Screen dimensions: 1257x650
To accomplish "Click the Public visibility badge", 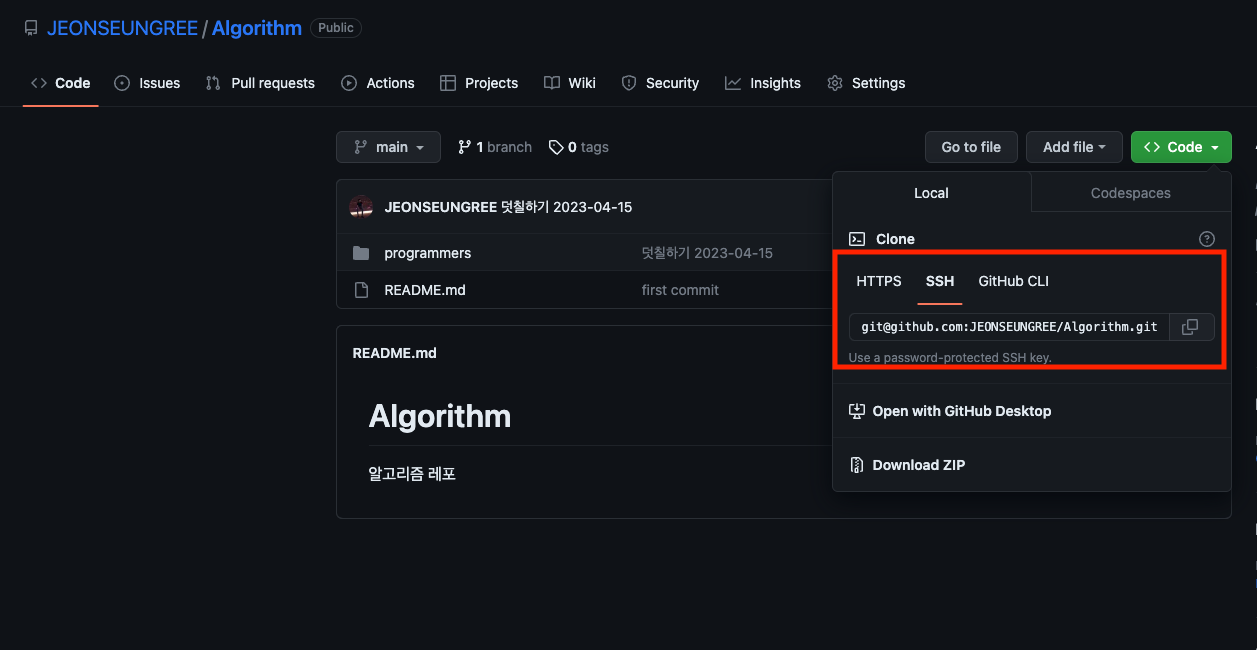I will pyautogui.click(x=336, y=28).
